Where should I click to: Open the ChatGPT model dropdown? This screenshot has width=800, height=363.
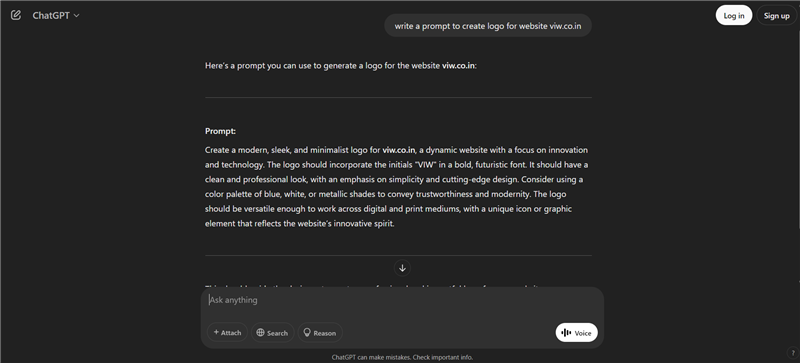tap(56, 15)
